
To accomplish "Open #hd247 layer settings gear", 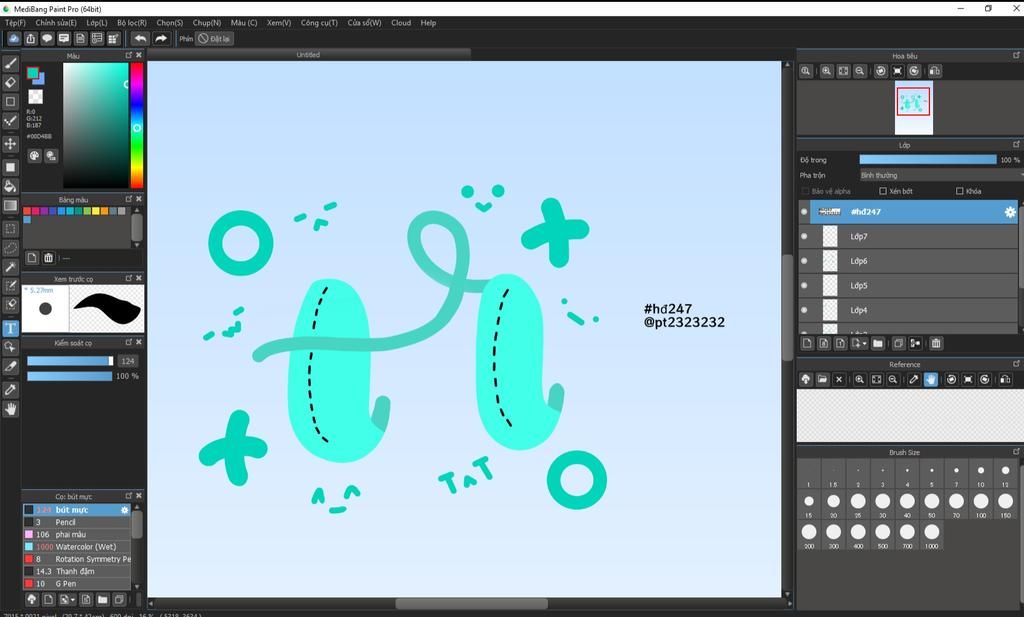I will 1010,212.
